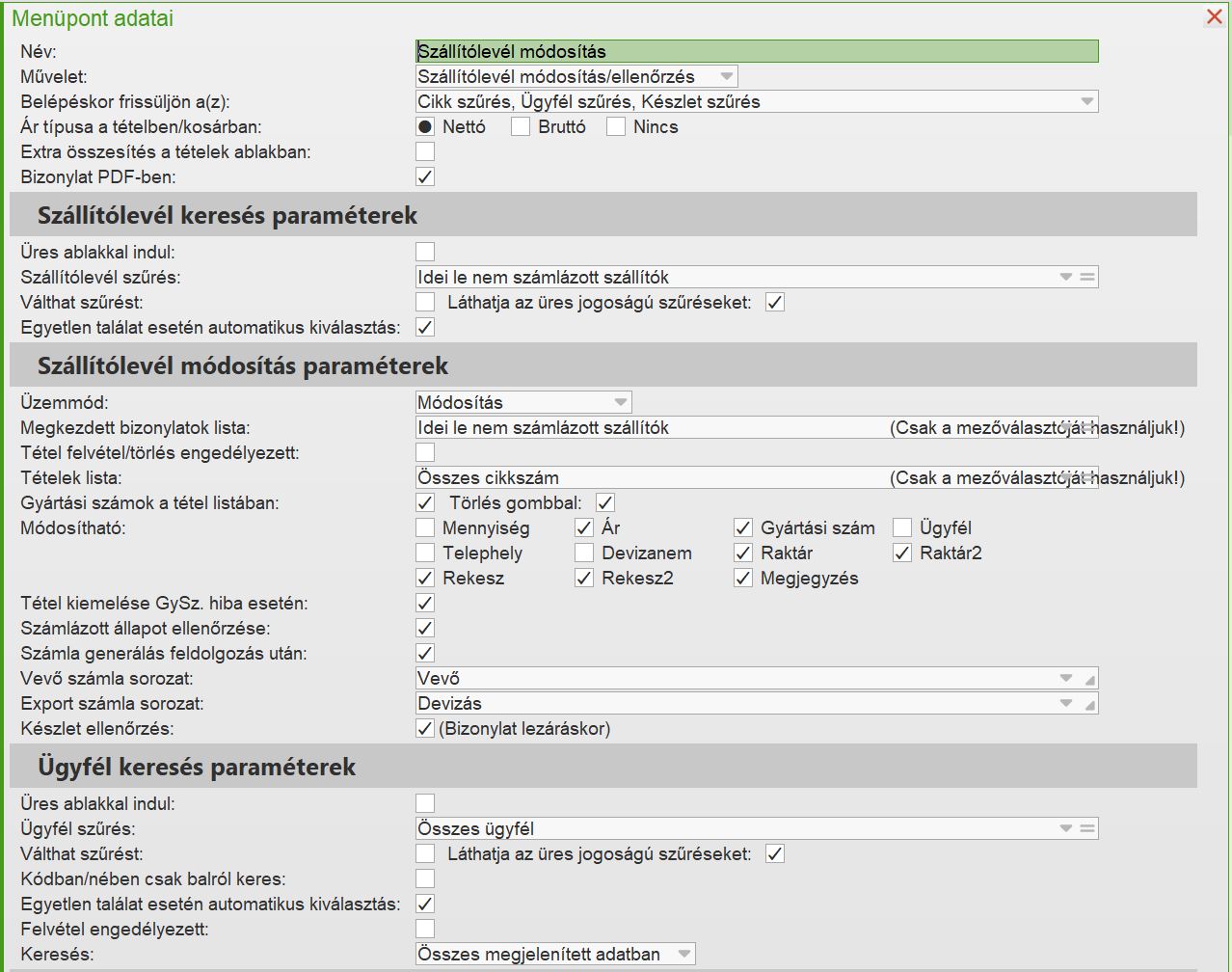This screenshot has height=972, width=1232.
Task: Click the list icon beside Szállítólevél szűrés field
Action: [x=1087, y=277]
